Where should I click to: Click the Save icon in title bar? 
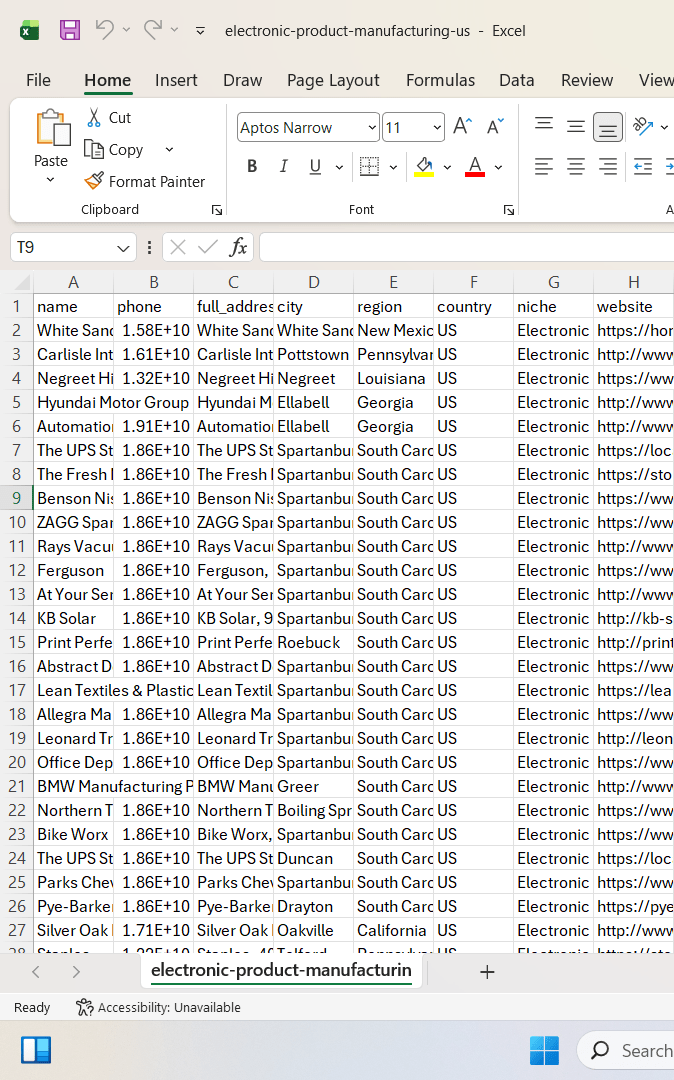pyautogui.click(x=70, y=30)
